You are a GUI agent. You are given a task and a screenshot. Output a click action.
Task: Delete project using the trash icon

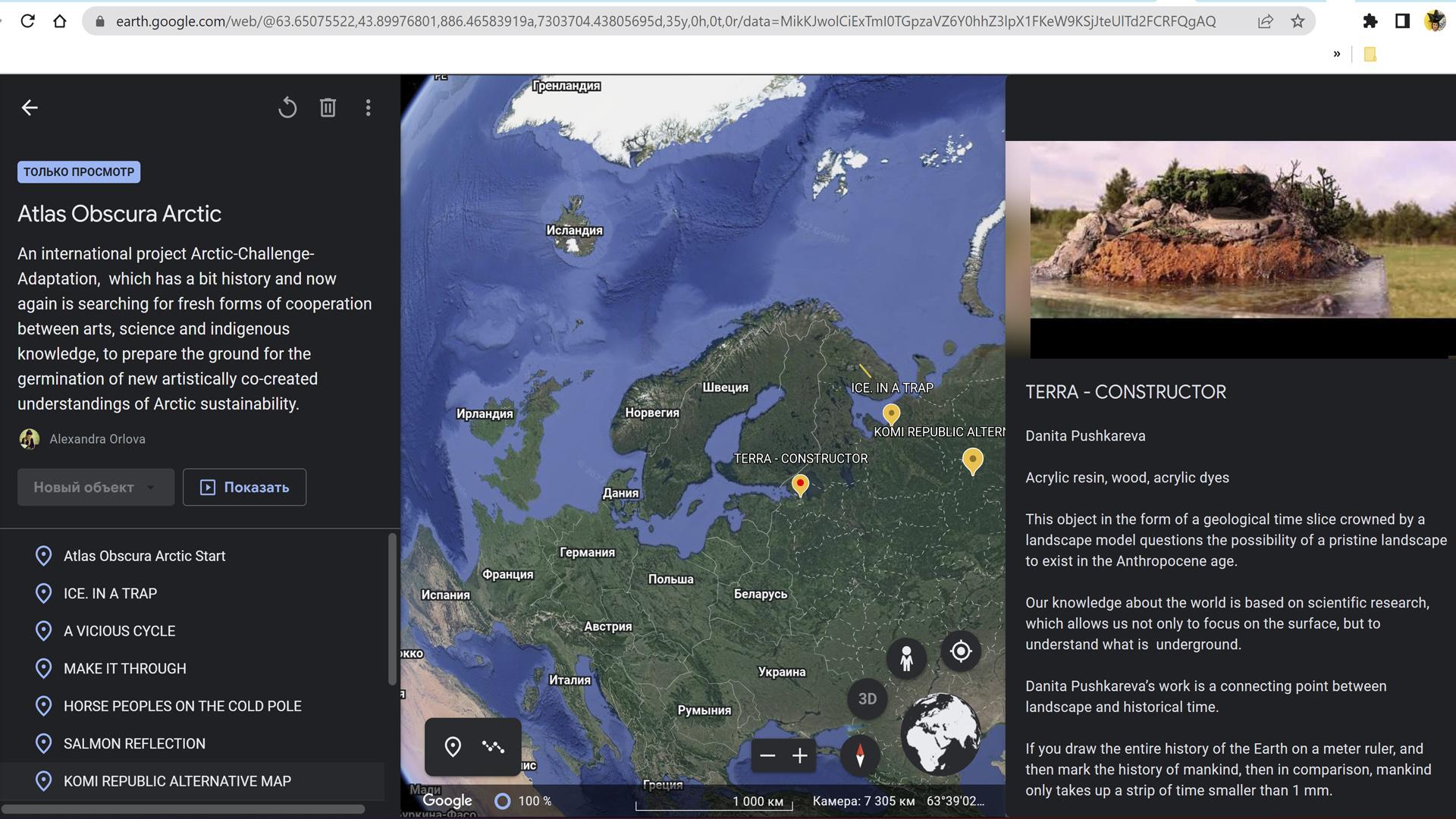point(328,108)
